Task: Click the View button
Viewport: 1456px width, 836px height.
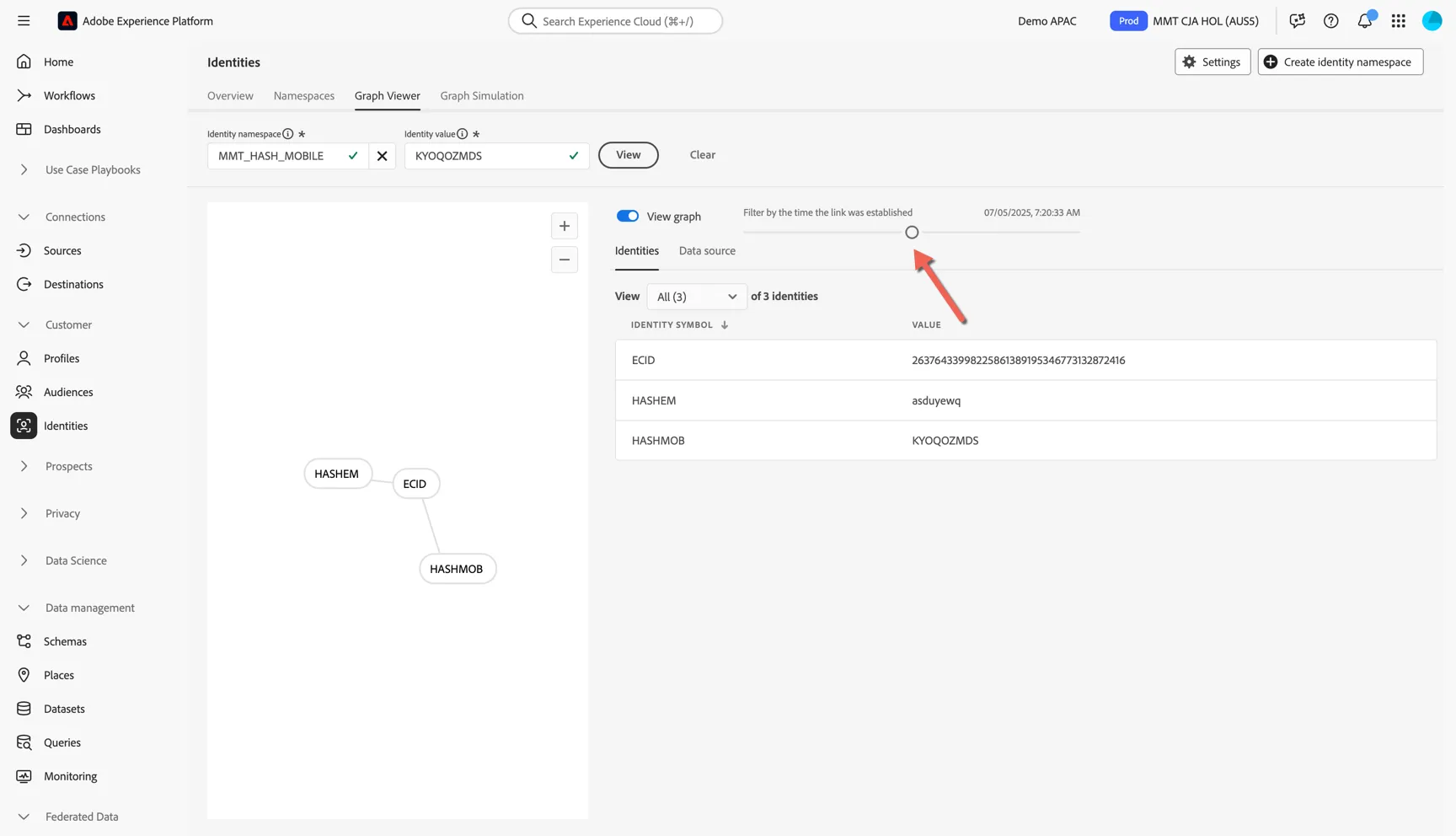Action: click(629, 155)
